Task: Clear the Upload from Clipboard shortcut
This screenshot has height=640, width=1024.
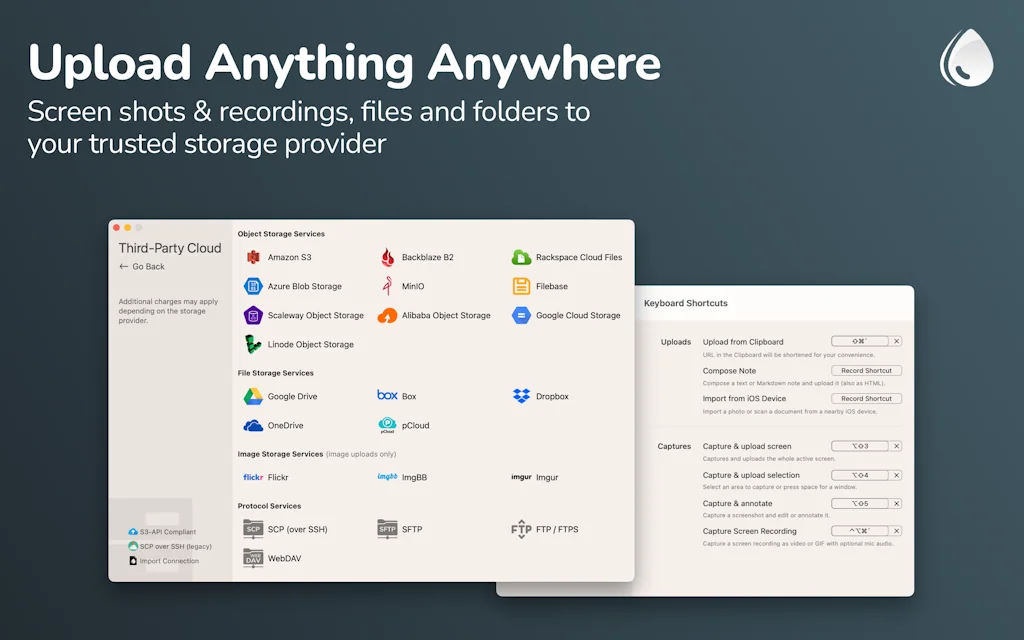Action: (896, 342)
